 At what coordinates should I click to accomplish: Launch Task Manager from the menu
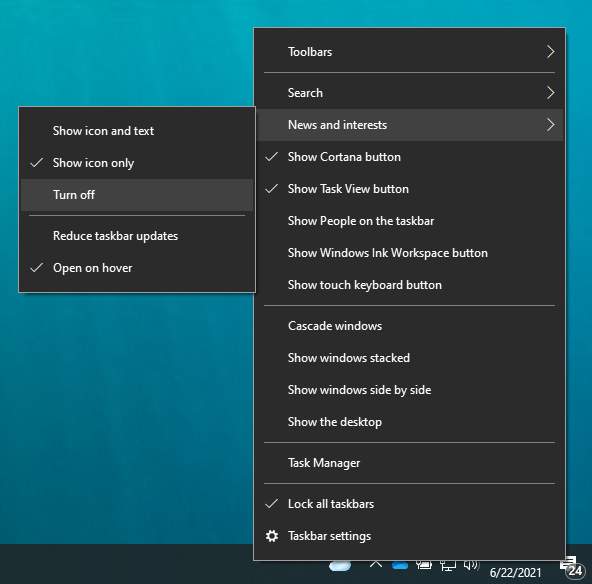pyautogui.click(x=410, y=463)
